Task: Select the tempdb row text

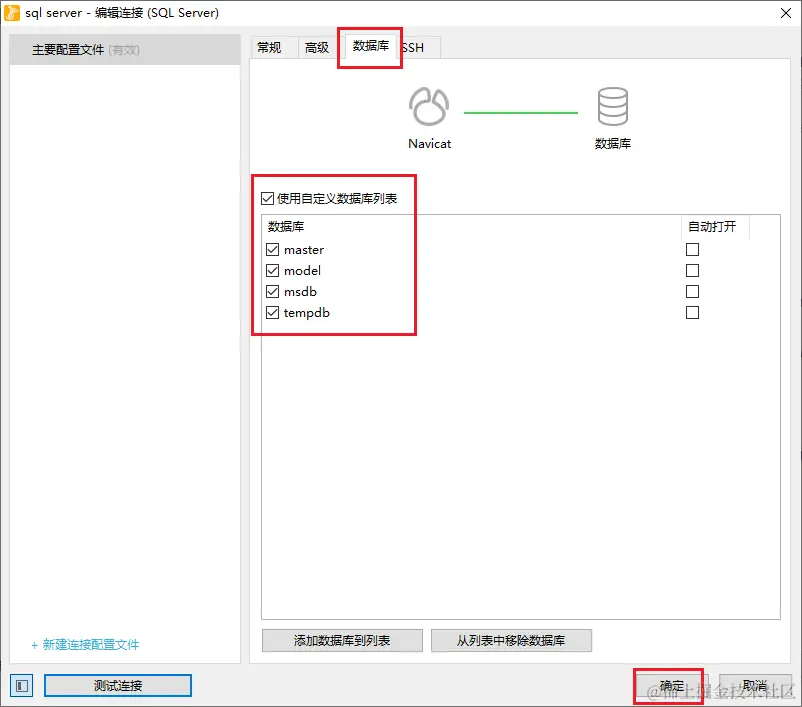Action: [x=306, y=313]
